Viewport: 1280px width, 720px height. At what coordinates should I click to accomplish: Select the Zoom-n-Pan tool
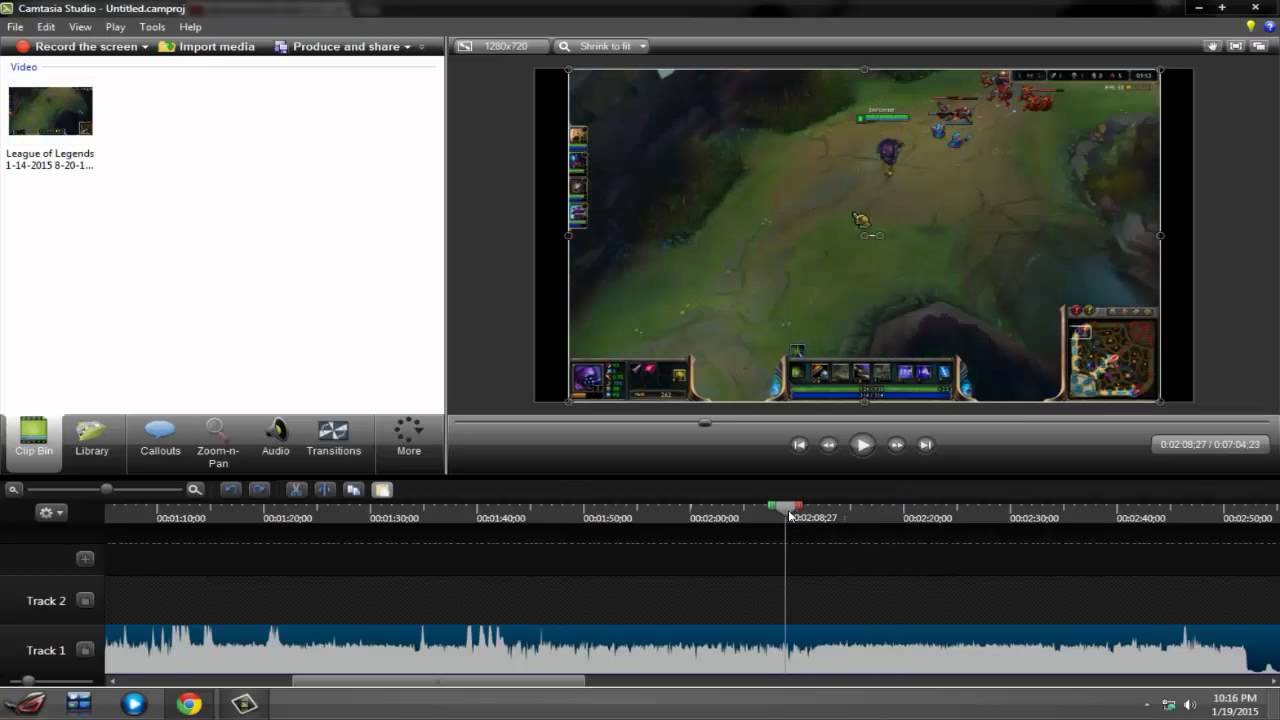[218, 443]
